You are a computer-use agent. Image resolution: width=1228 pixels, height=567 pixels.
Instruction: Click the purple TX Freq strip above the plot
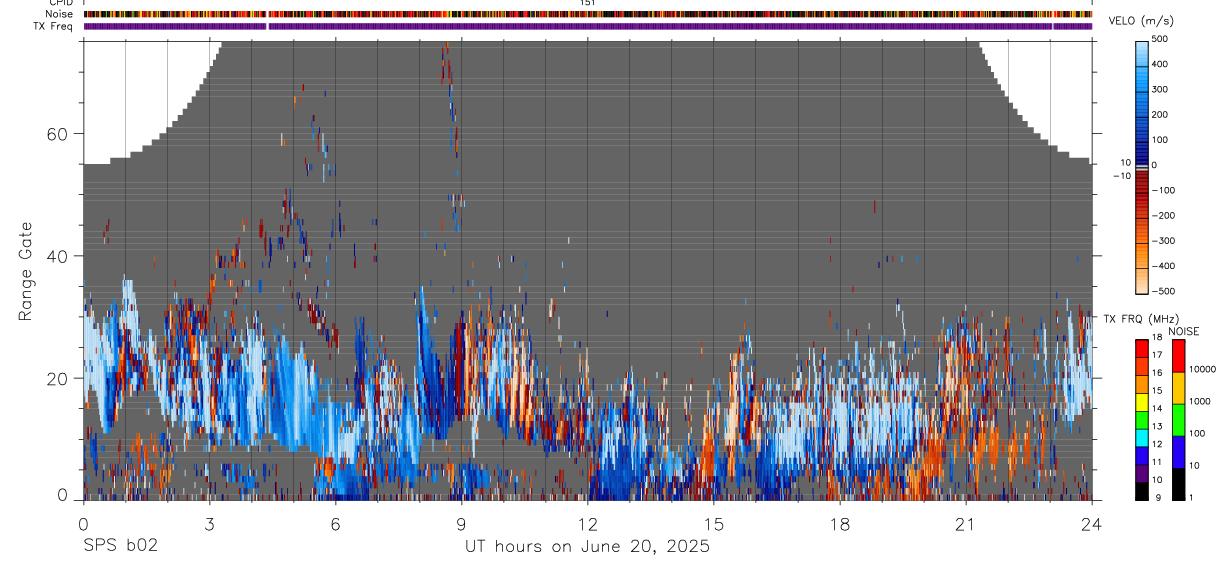pyautogui.click(x=588, y=26)
